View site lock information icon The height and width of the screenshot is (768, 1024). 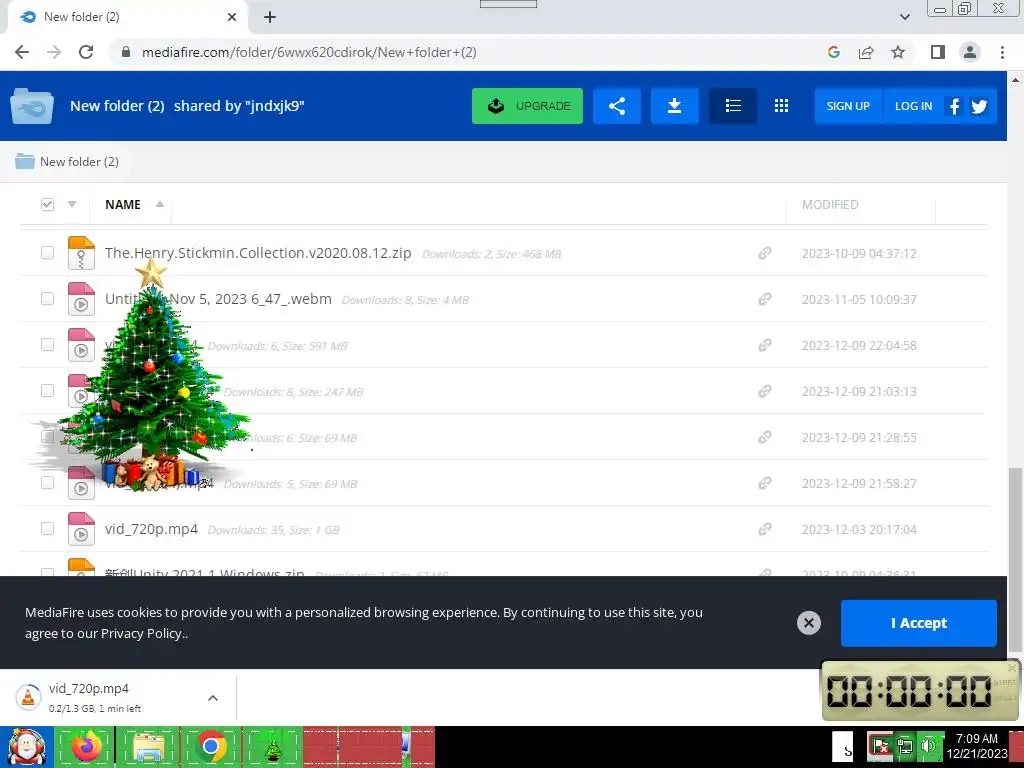[126, 52]
